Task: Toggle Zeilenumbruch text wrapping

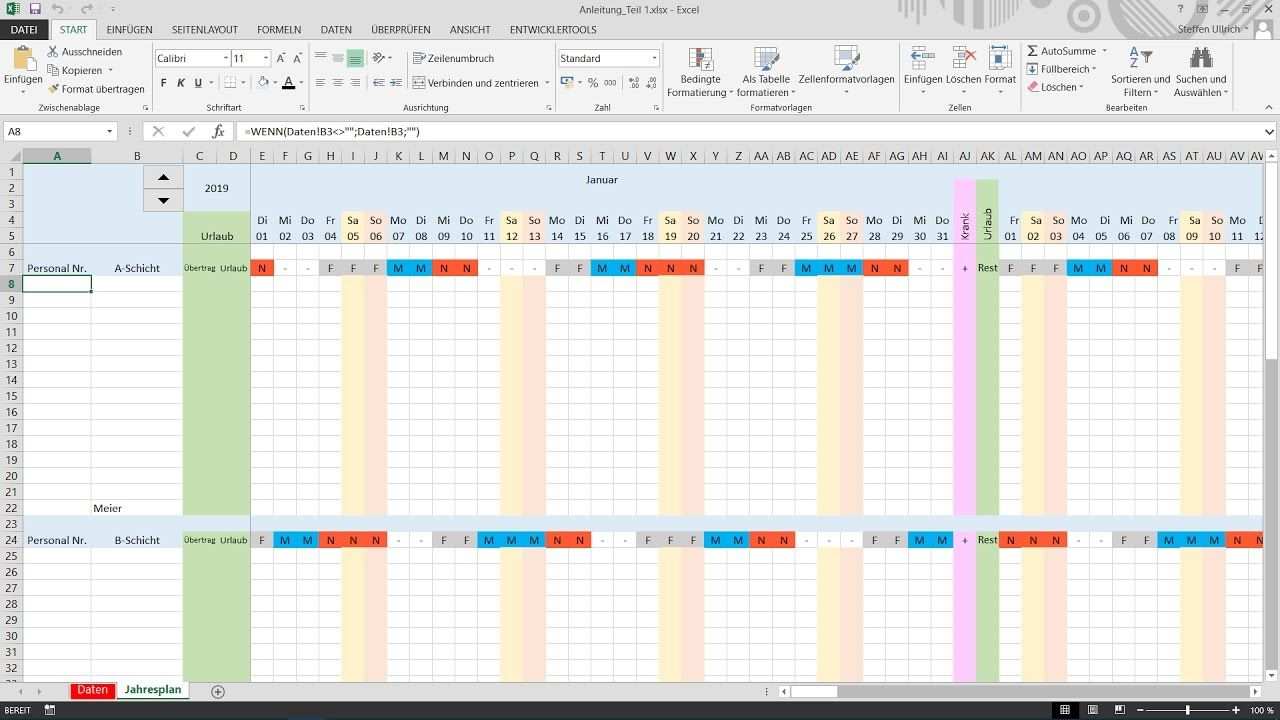Action: (453, 58)
